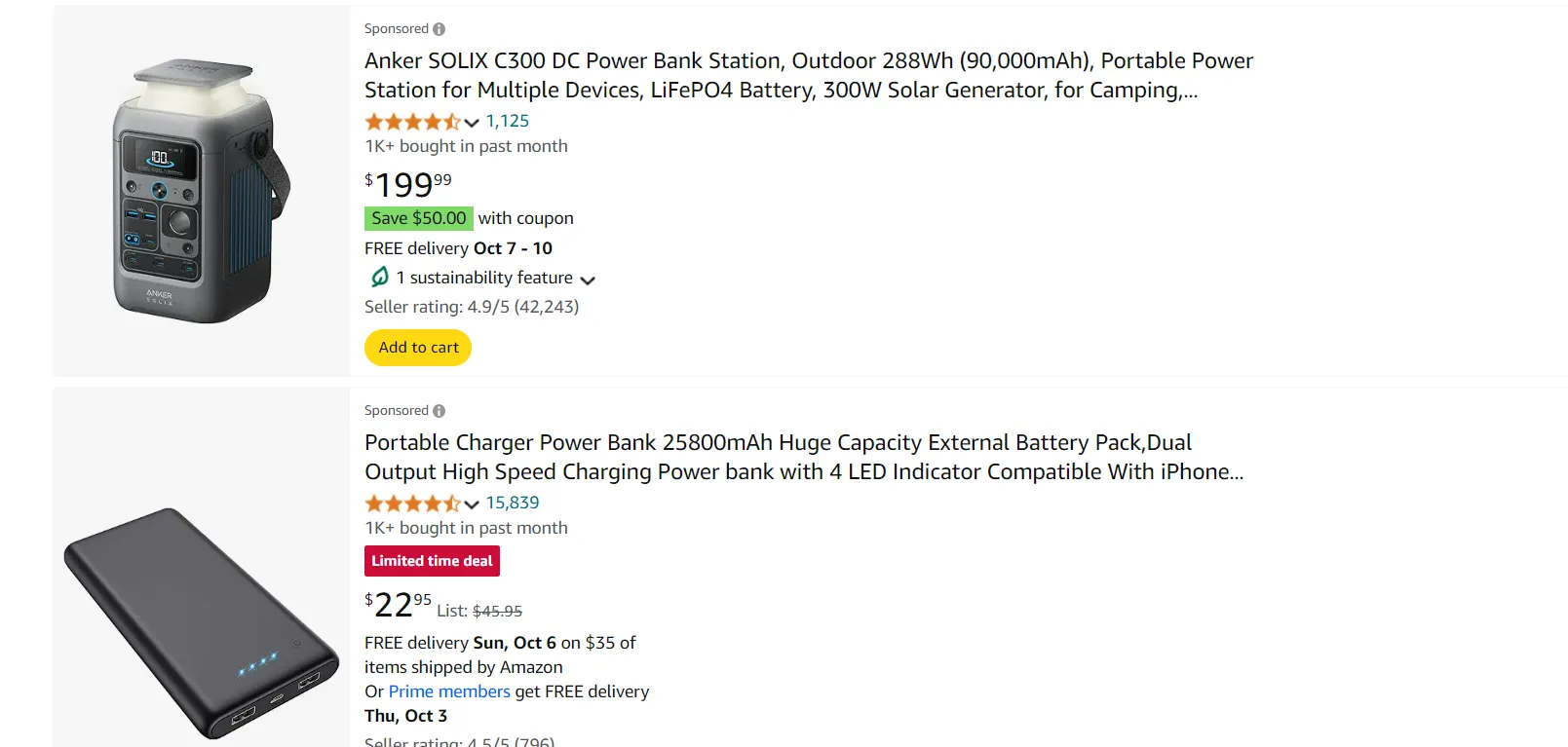The image size is (1568, 747).
Task: Click the Limited time deal badge
Action: (x=432, y=561)
